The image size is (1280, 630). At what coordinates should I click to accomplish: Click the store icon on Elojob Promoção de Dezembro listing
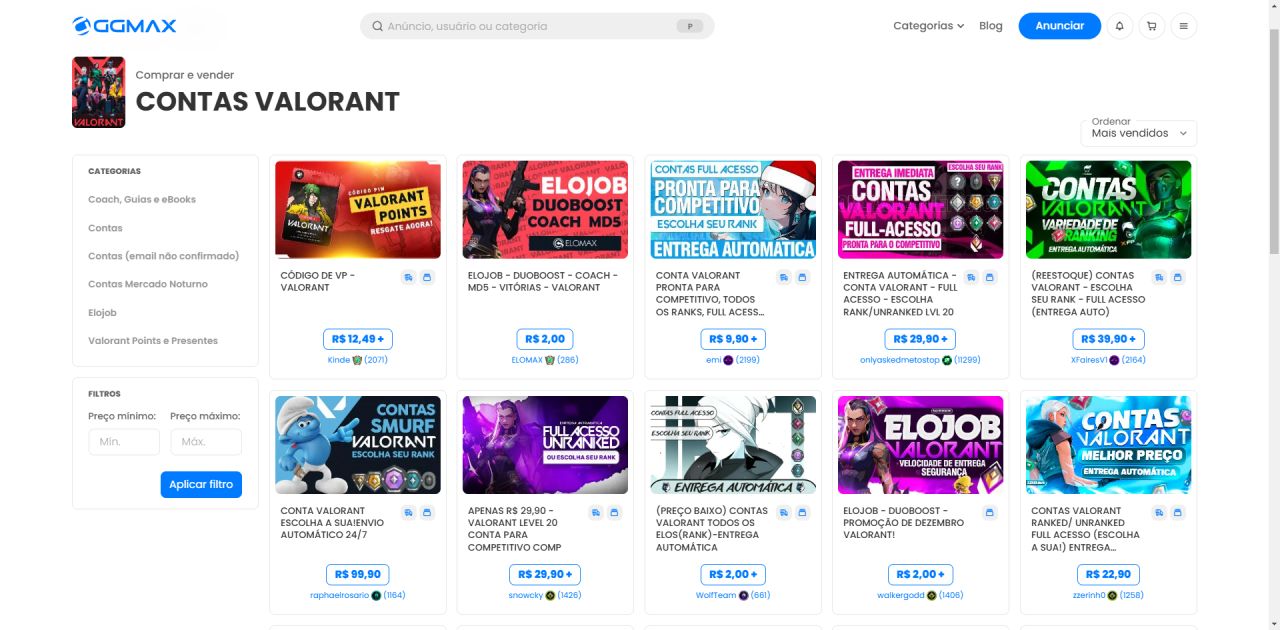(x=990, y=513)
